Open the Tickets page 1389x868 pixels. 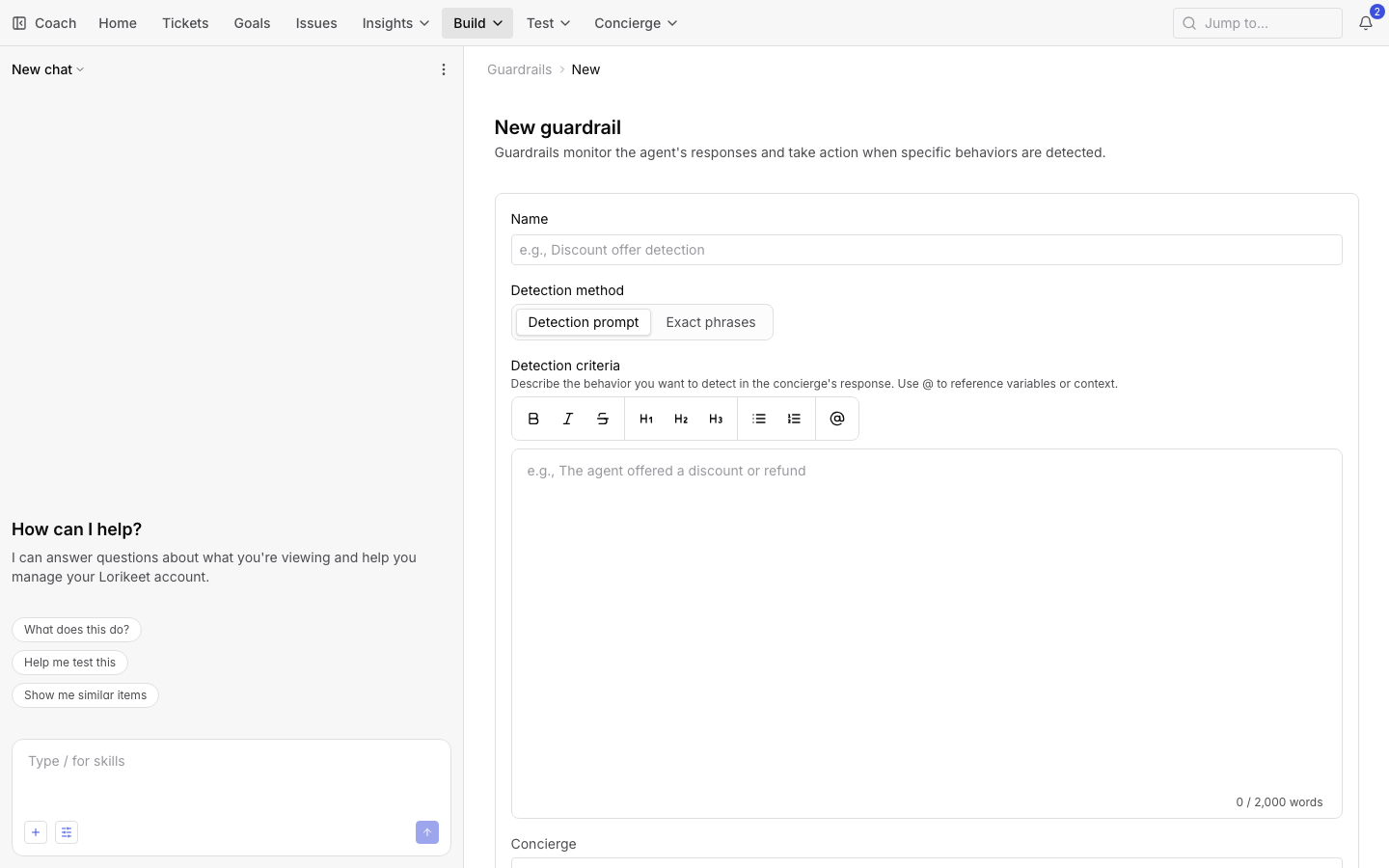pos(185,23)
